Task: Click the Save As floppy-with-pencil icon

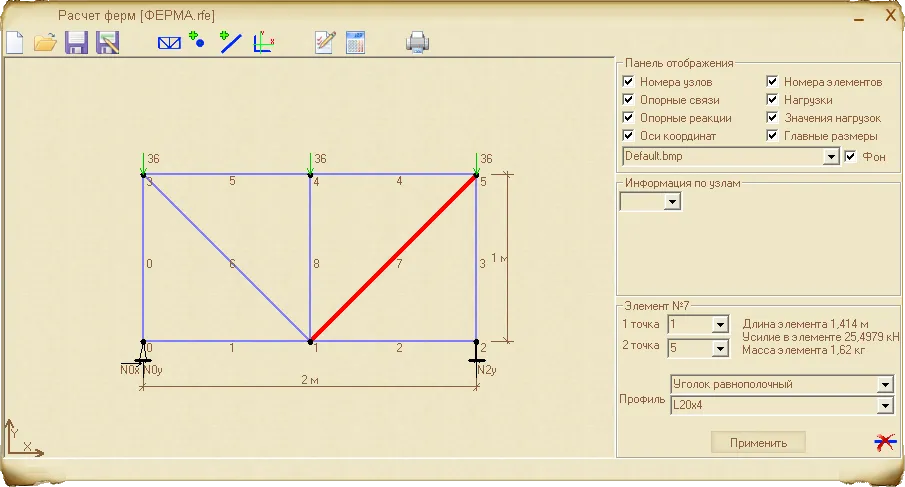Action: pyautogui.click(x=107, y=43)
